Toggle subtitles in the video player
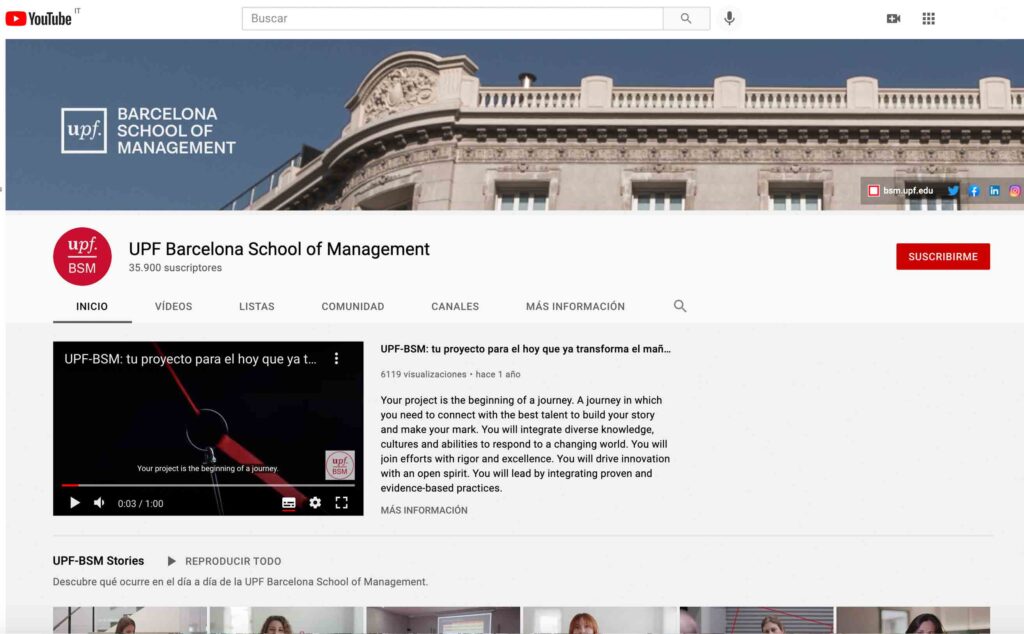This screenshot has width=1024, height=634. (x=289, y=503)
